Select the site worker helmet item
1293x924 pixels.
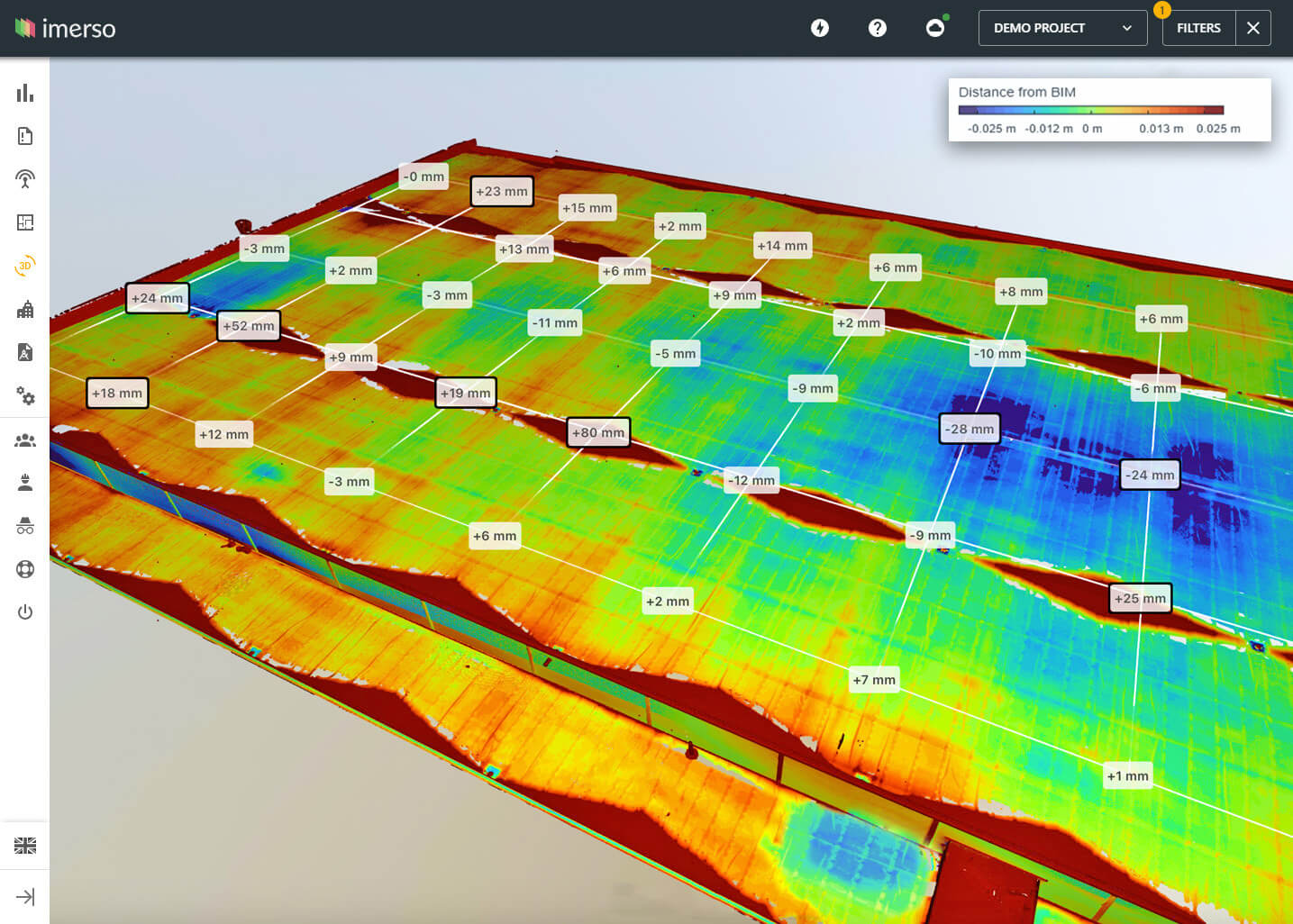coord(24,482)
